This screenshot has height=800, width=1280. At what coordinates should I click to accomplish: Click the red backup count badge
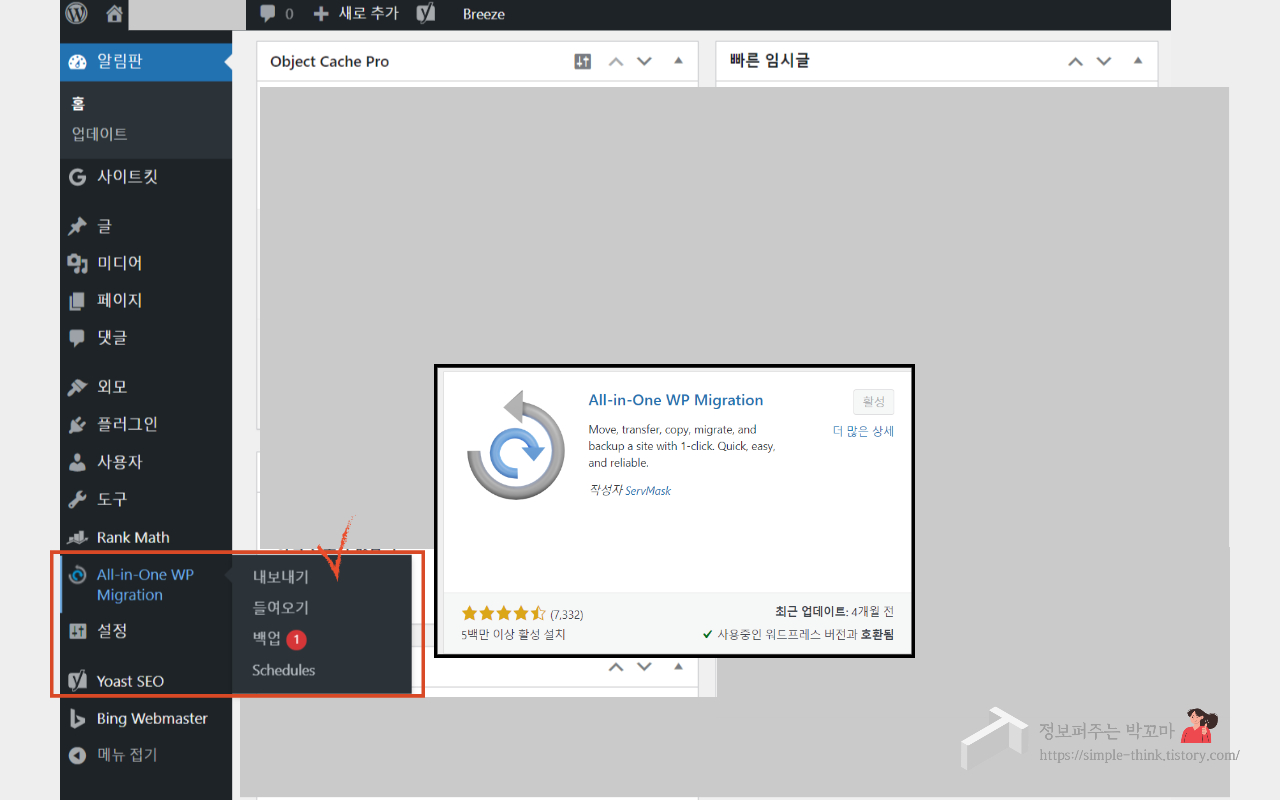pyautogui.click(x=296, y=639)
